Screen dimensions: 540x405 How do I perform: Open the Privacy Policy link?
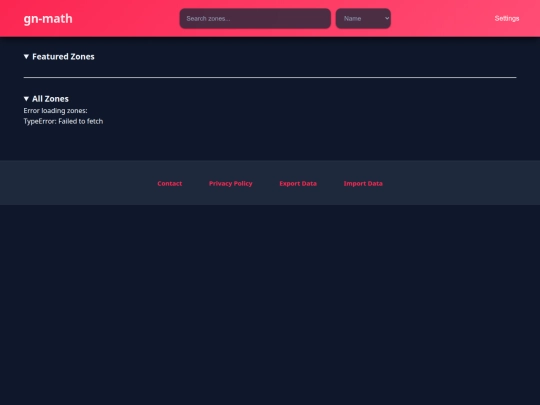230,184
